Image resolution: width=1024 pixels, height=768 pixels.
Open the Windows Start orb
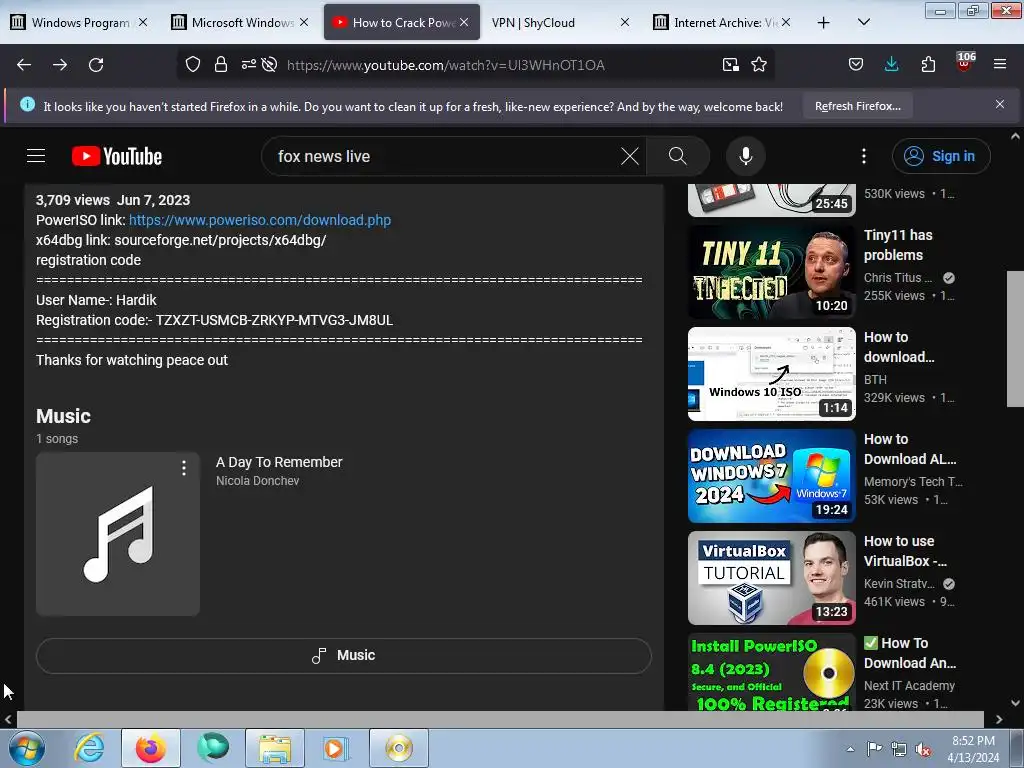27,748
